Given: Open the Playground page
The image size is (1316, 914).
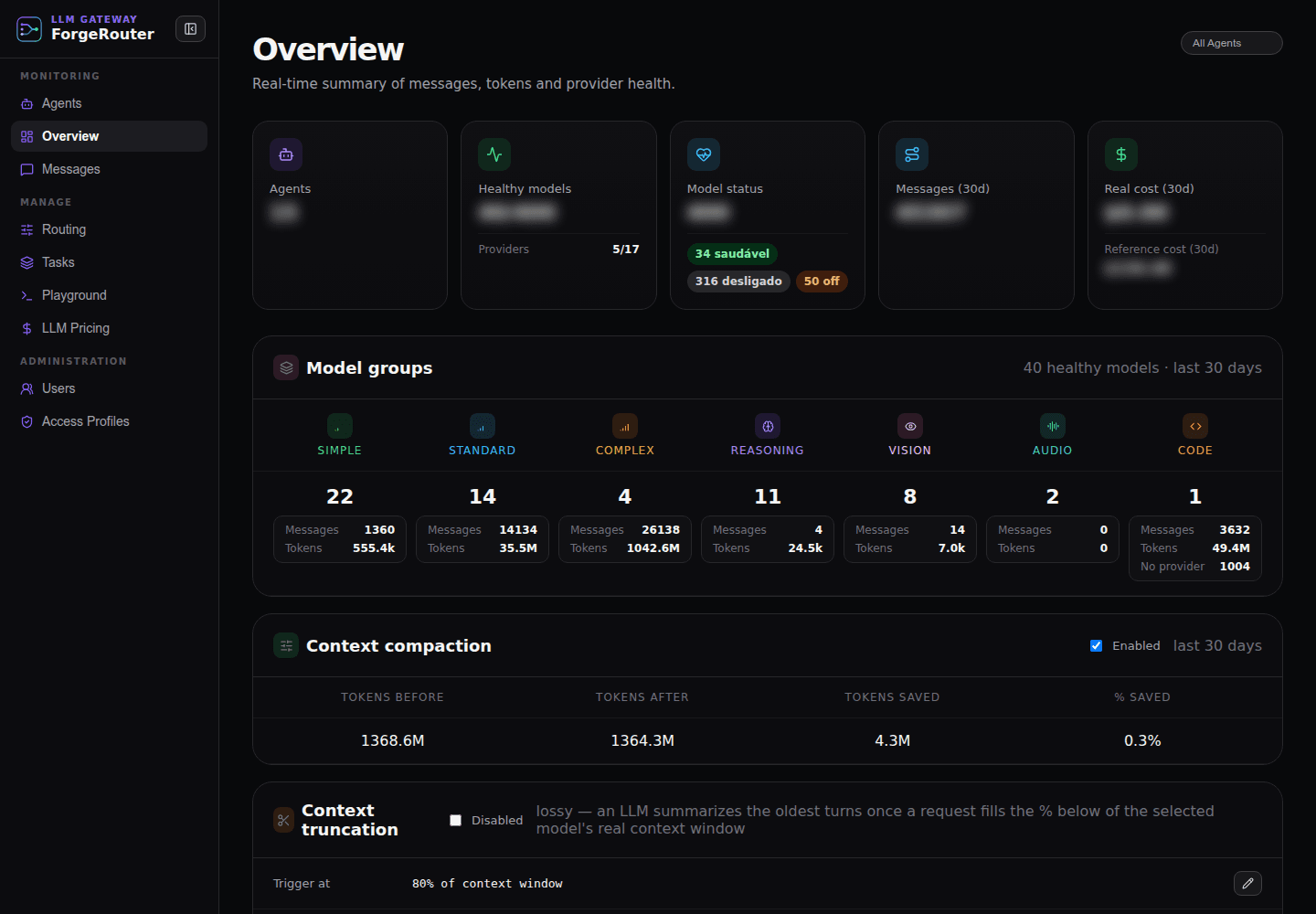Looking at the screenshot, I should point(109,295).
